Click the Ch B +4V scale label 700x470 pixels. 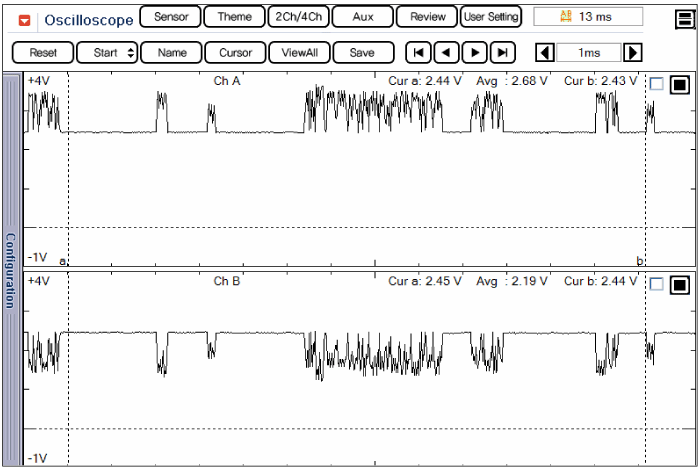pos(39,281)
